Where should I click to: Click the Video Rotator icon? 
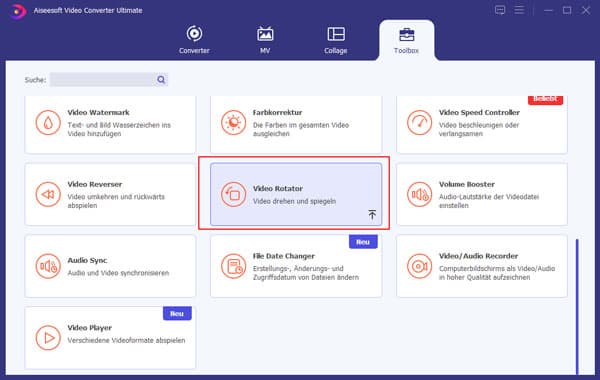[233, 194]
